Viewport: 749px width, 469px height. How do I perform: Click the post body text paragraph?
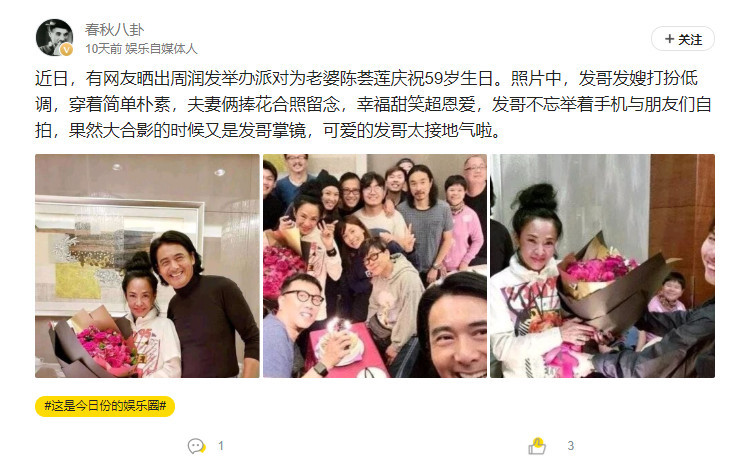click(x=374, y=104)
